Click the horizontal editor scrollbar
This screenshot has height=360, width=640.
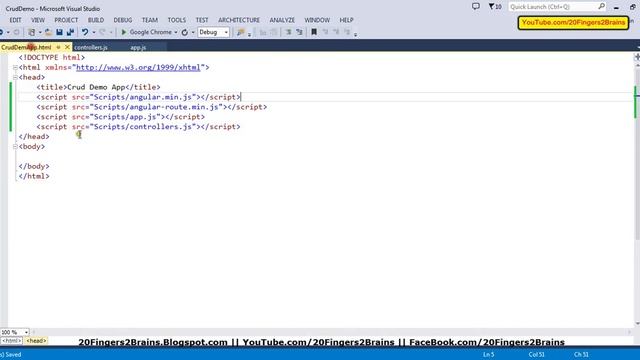click(331, 332)
